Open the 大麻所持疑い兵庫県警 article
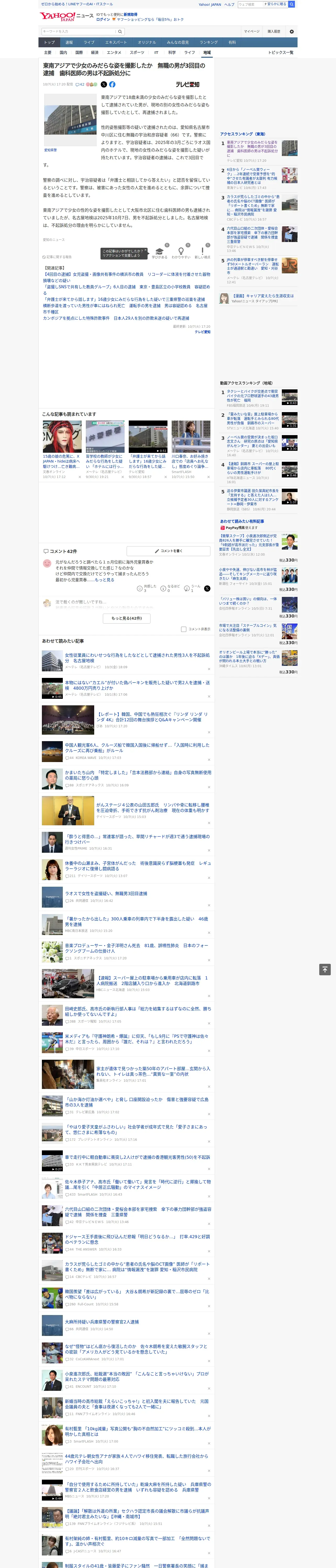The width and height of the screenshot is (336, 1568). (x=101, y=1322)
